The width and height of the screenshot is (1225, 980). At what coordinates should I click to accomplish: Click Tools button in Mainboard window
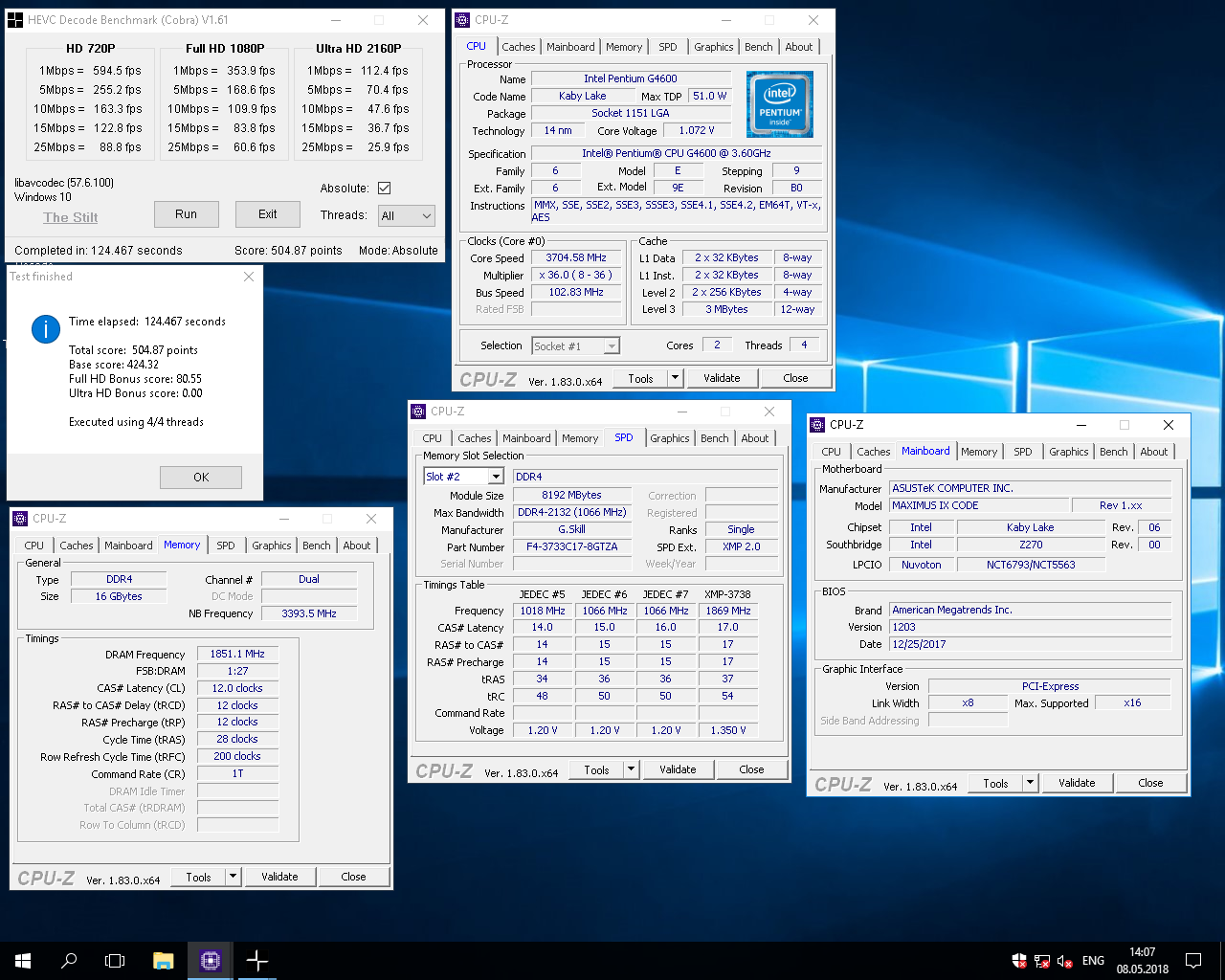coord(995,783)
